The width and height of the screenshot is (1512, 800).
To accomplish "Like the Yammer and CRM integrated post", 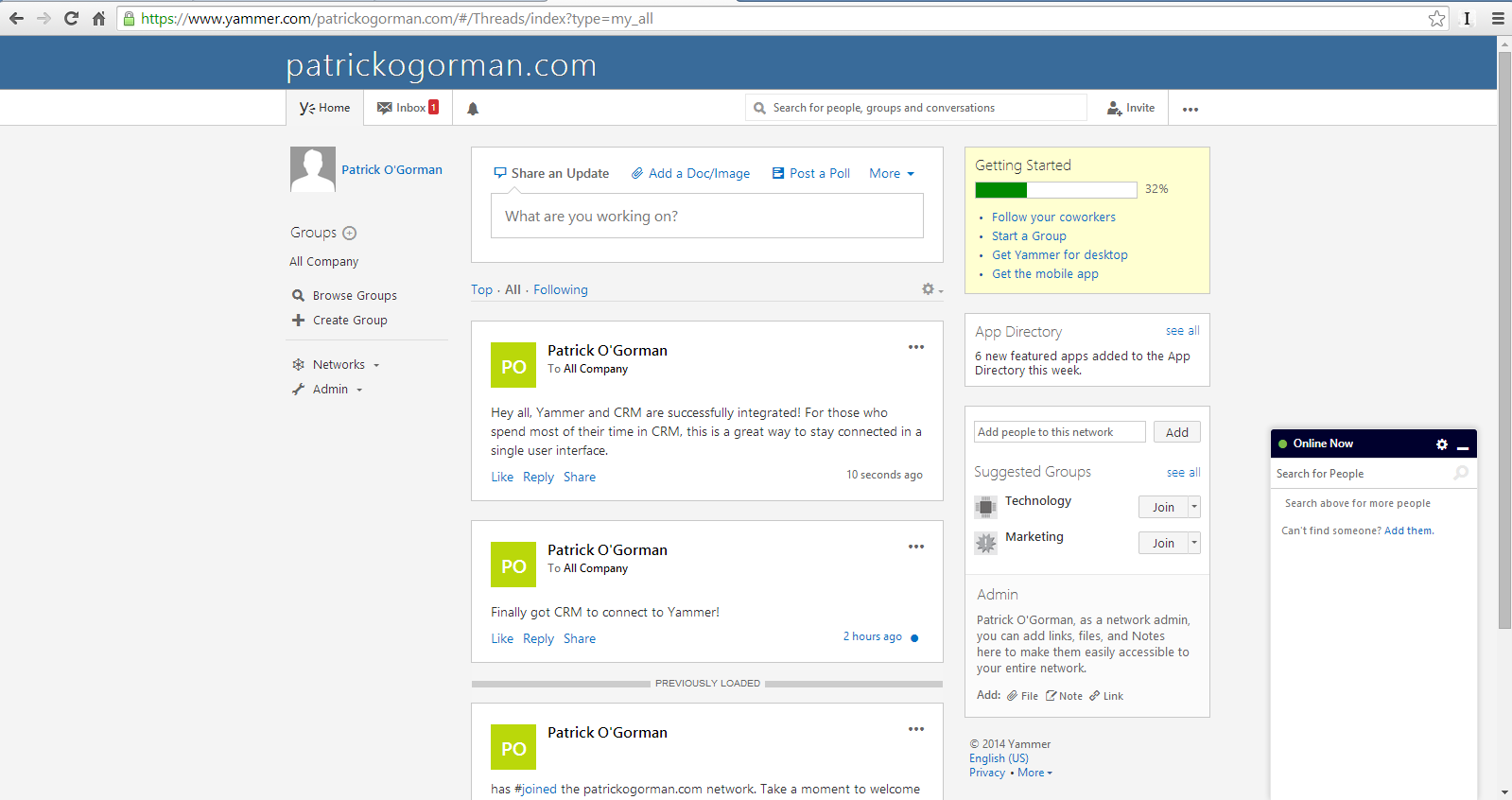I will click(502, 477).
